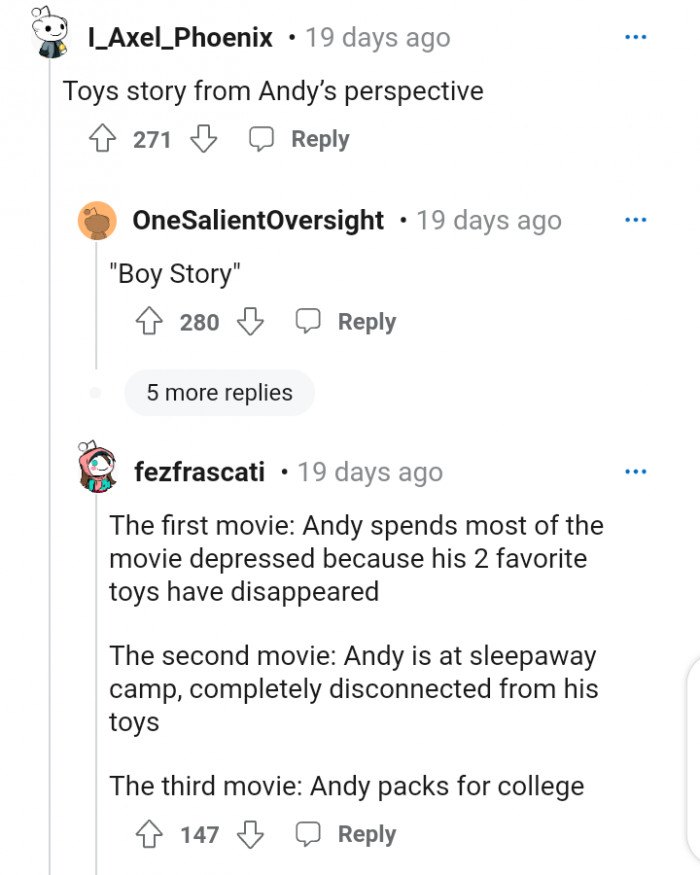This screenshot has width=700, height=875.
Task: Open options menu for I_Axel_Phoenix's comment
Action: pos(635,38)
